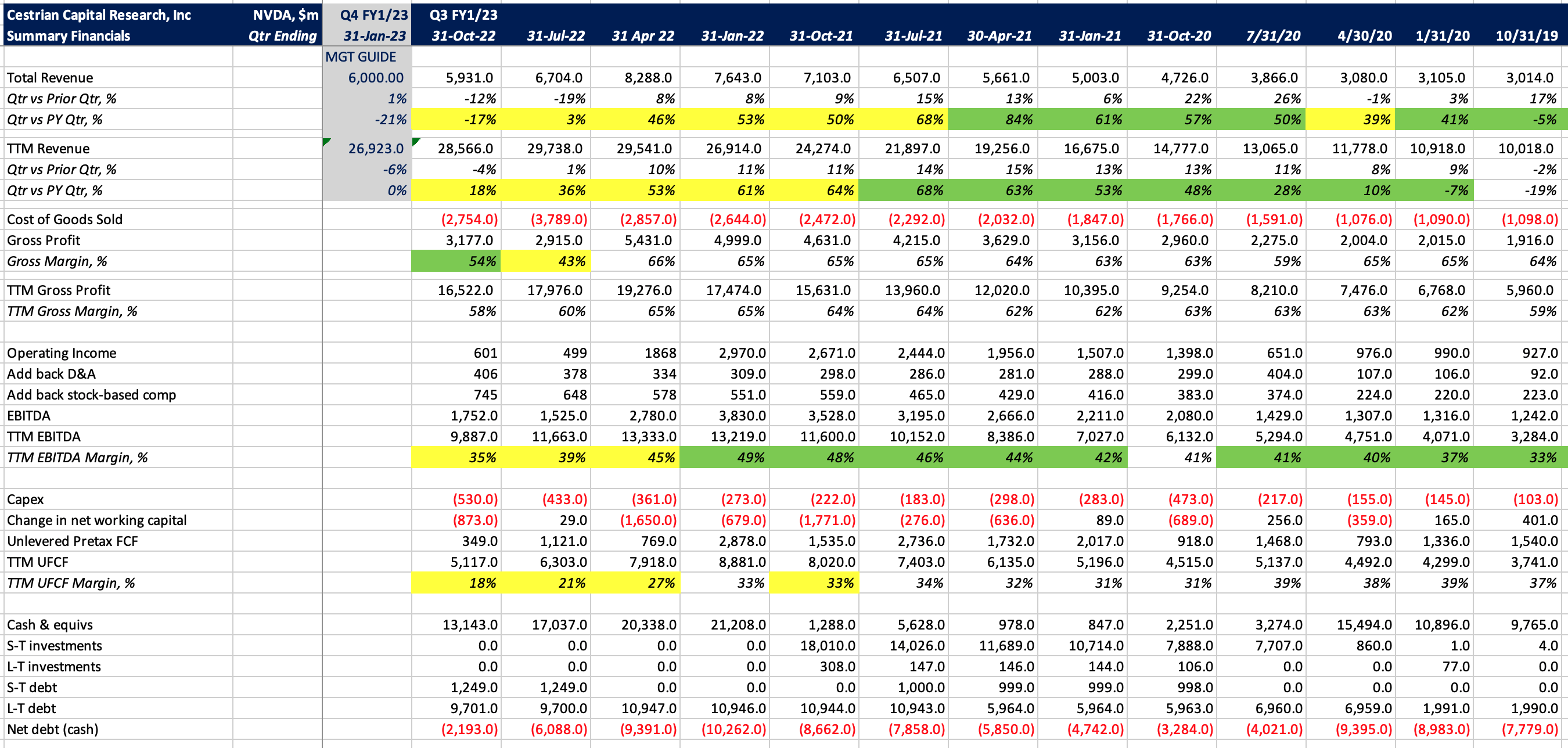Click the Qtr Ending header cell
The image size is (1568, 748).
[x=283, y=36]
